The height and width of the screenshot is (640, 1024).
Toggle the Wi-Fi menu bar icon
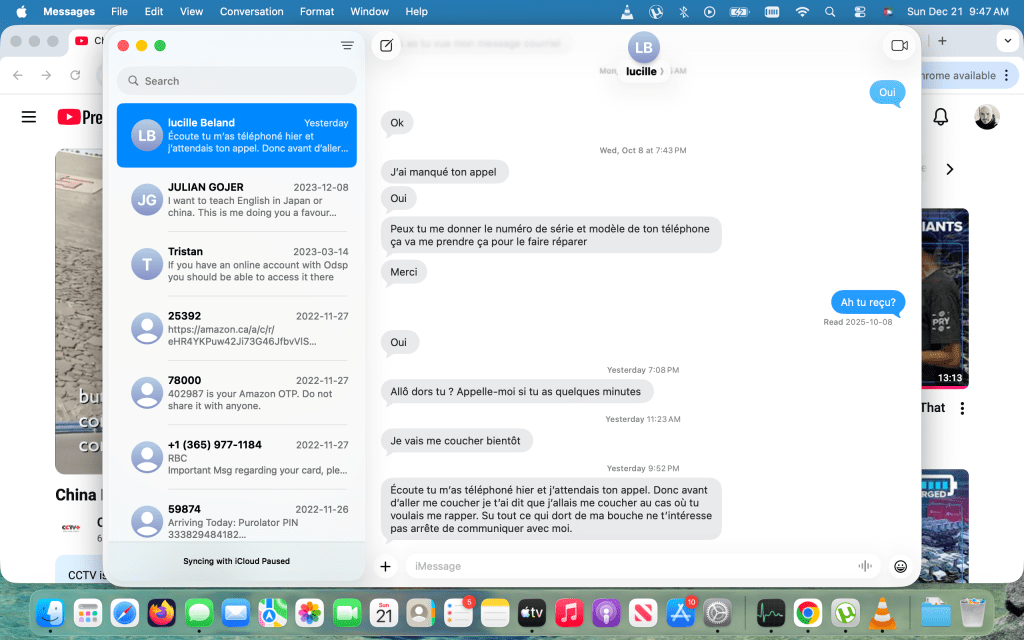click(801, 12)
